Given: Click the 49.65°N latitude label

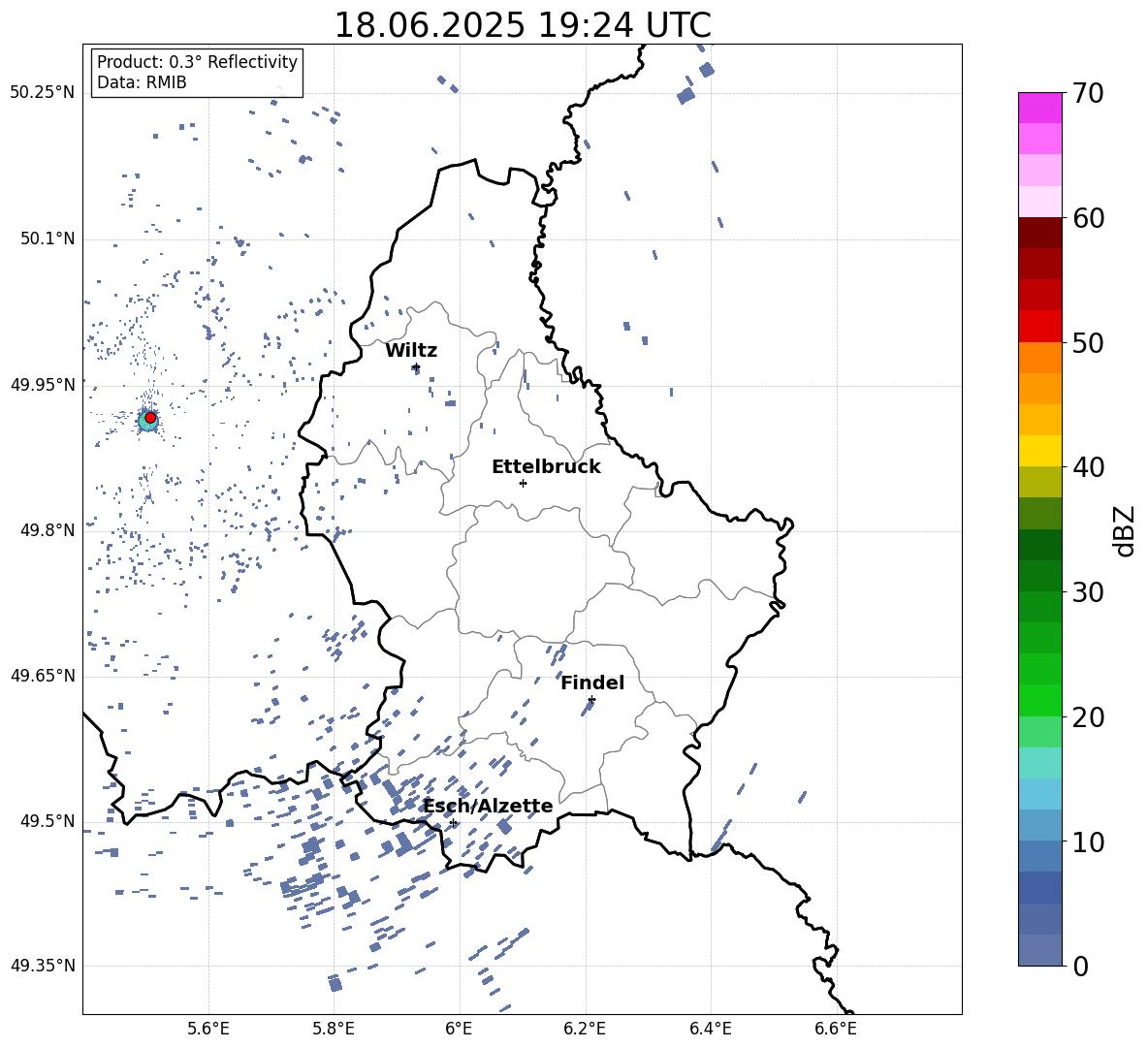Looking at the screenshot, I should click(x=43, y=675).
